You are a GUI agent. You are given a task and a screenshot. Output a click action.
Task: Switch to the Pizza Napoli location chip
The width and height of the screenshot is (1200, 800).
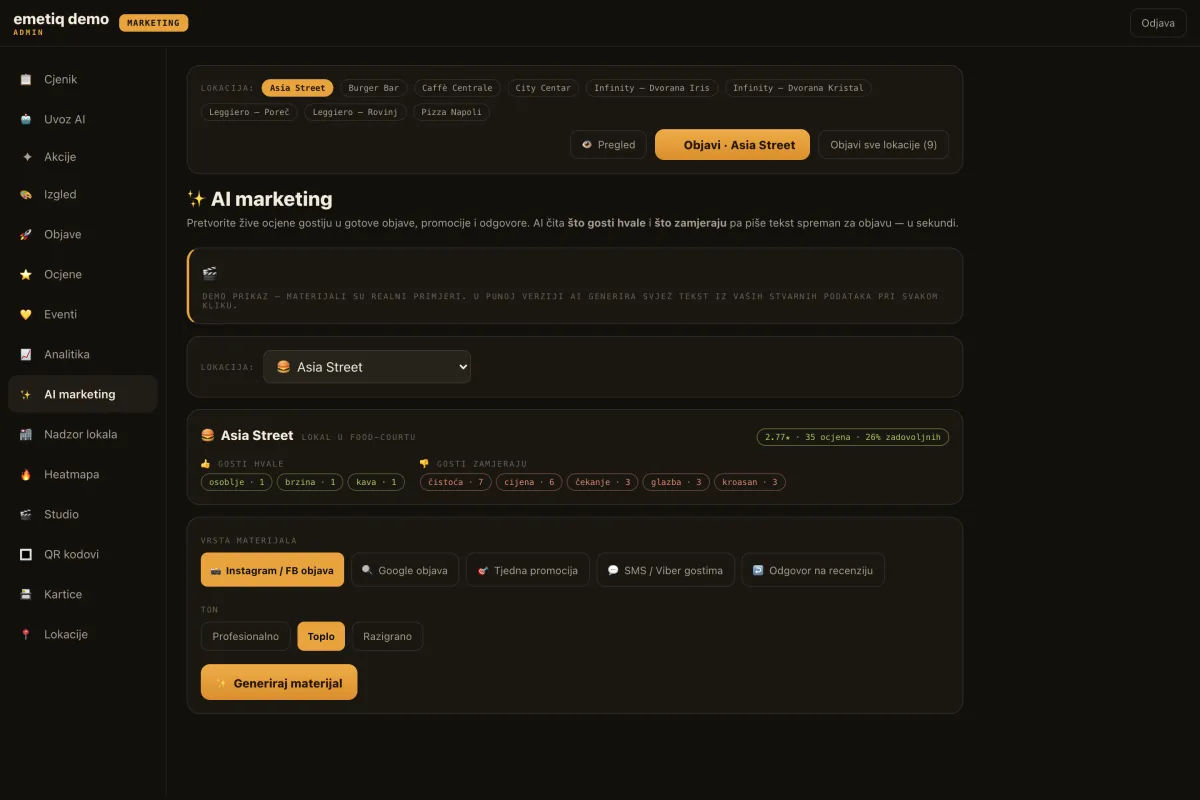click(x=451, y=112)
